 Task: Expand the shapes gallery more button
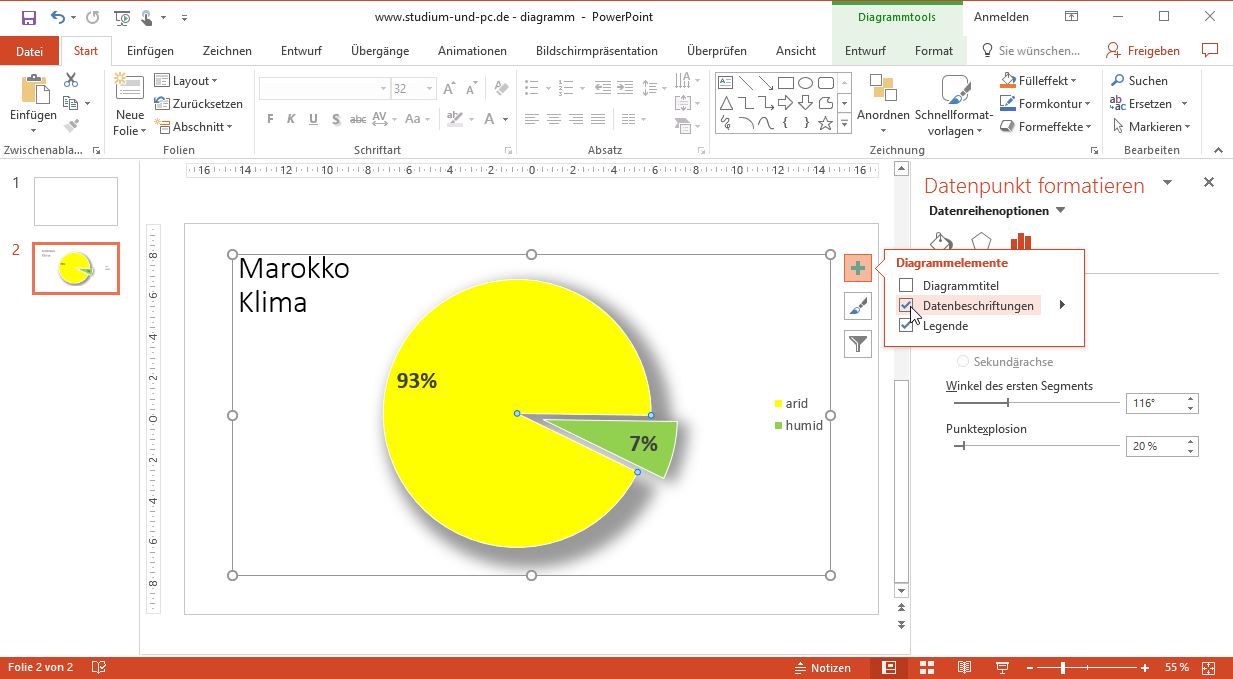(844, 124)
